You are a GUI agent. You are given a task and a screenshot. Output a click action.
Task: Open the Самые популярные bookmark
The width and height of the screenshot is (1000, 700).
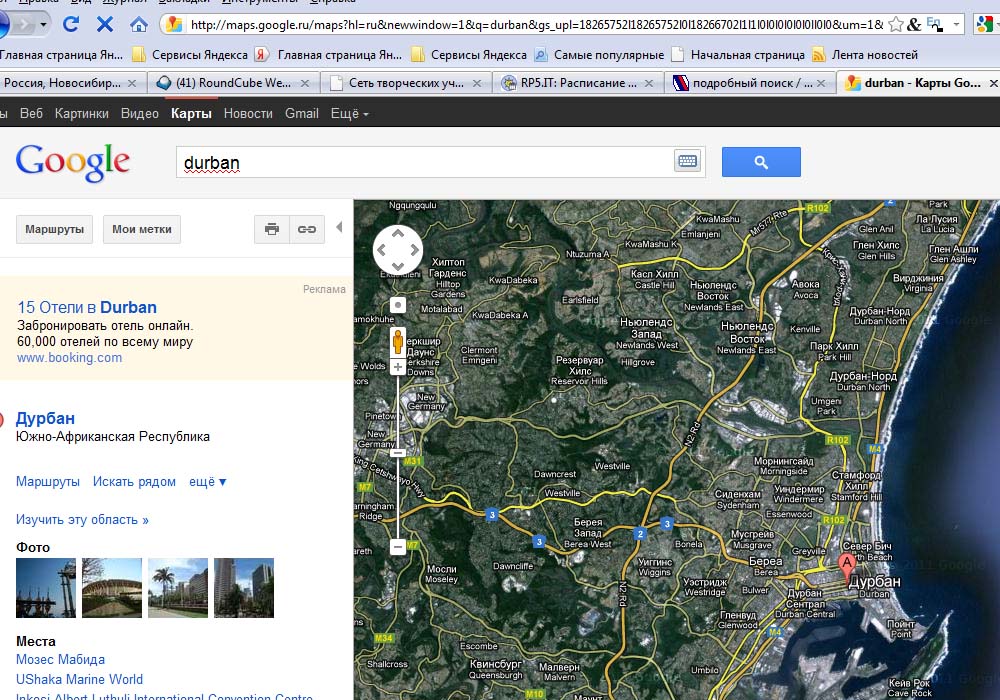tap(599, 55)
